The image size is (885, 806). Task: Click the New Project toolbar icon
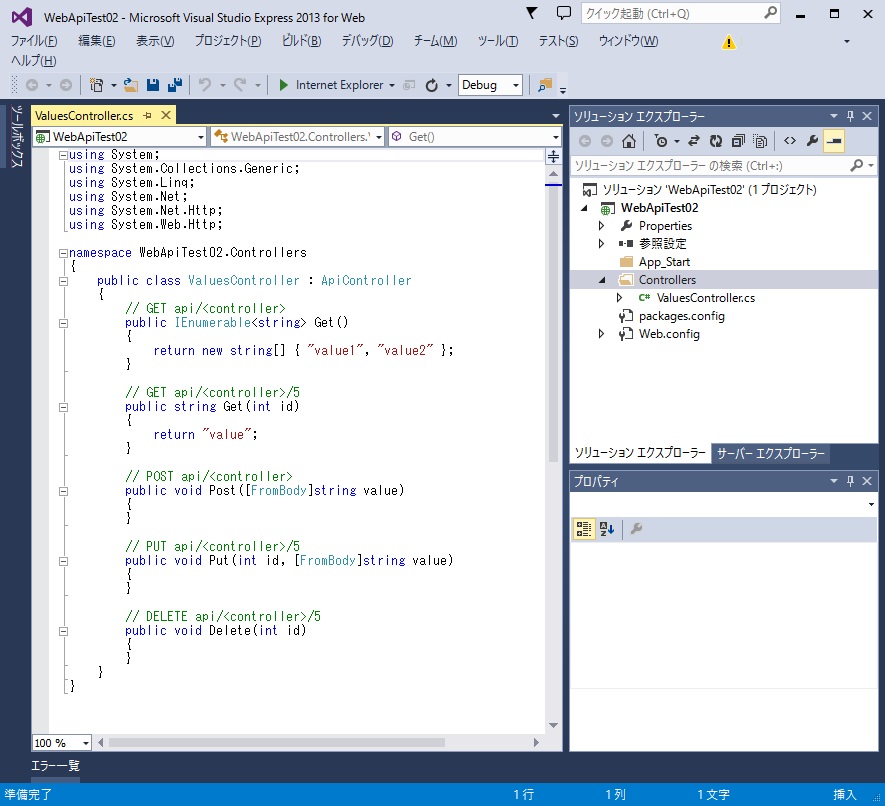(x=97, y=85)
